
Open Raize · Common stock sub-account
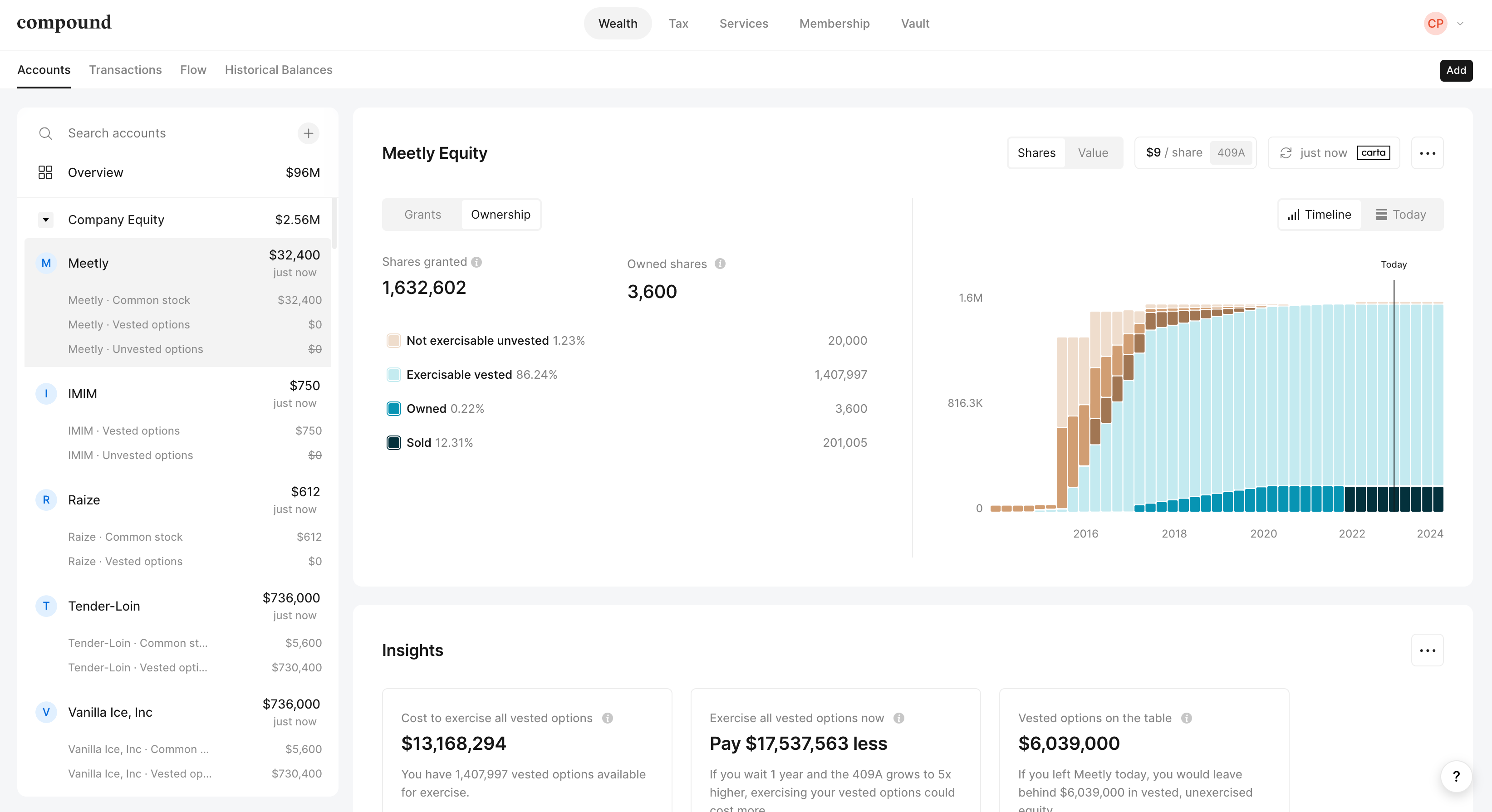pyautogui.click(x=178, y=537)
